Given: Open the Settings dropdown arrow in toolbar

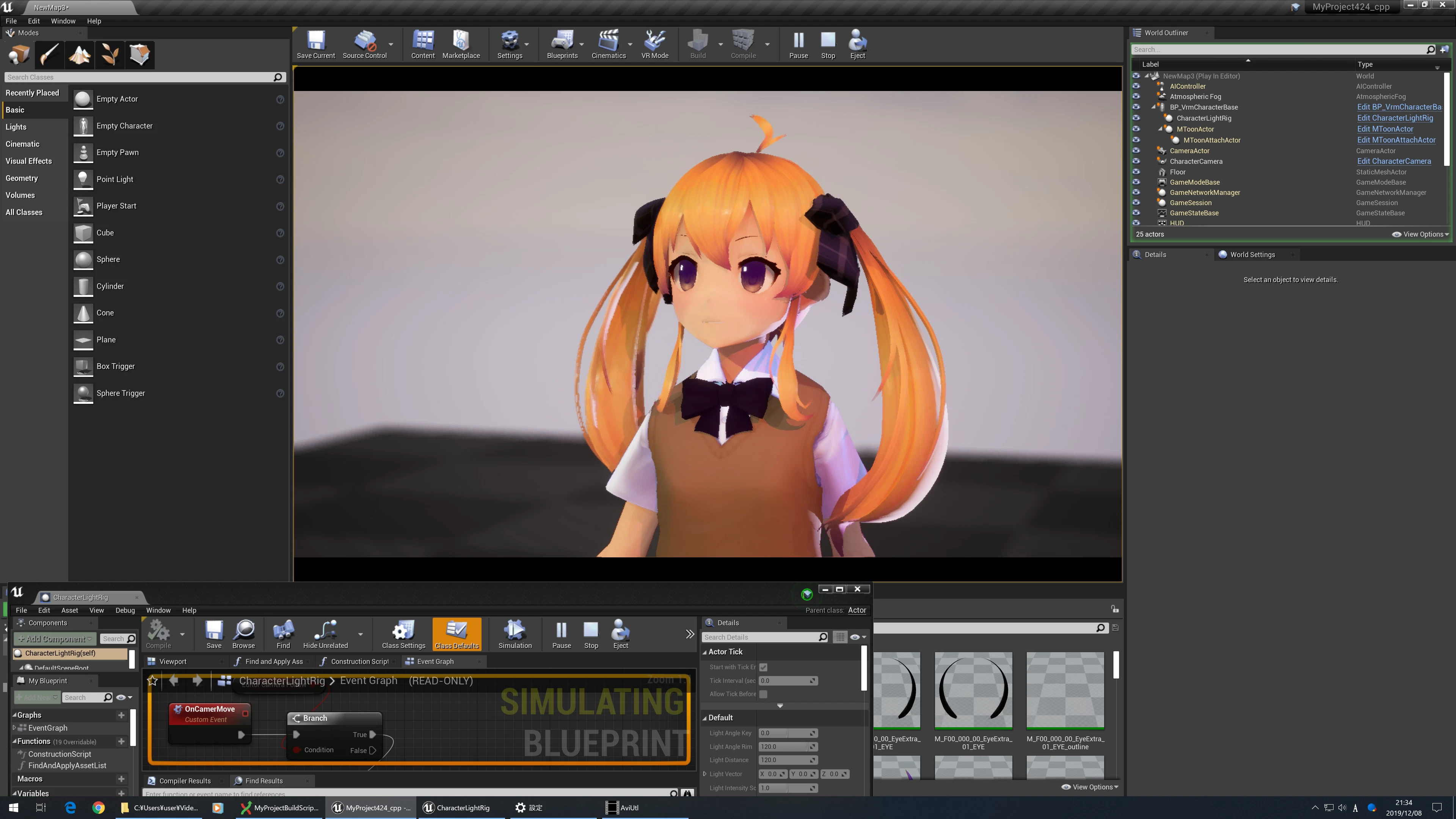Looking at the screenshot, I should coord(527,44).
